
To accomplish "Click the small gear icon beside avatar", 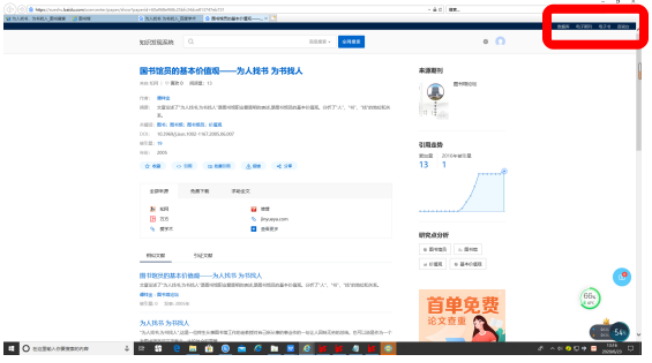I will (x=485, y=42).
